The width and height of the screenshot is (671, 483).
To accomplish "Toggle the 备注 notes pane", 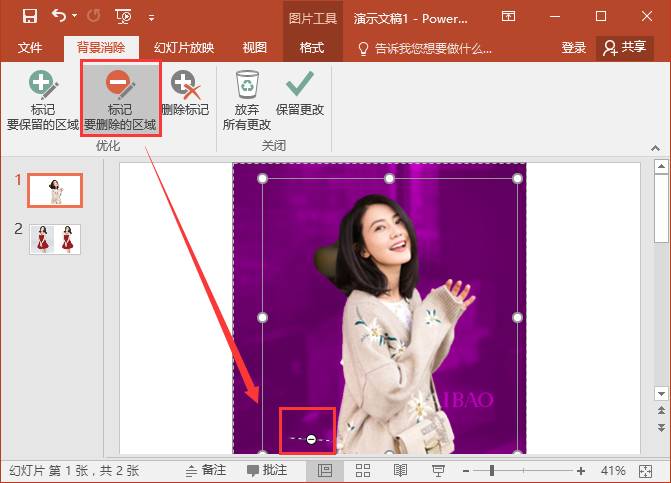I will coord(206,471).
